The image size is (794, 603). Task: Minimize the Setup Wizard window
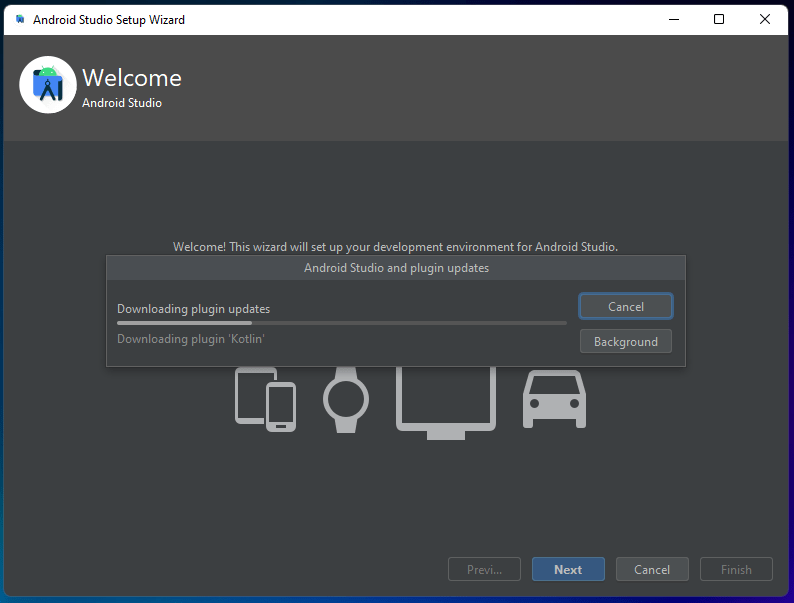tap(673, 19)
